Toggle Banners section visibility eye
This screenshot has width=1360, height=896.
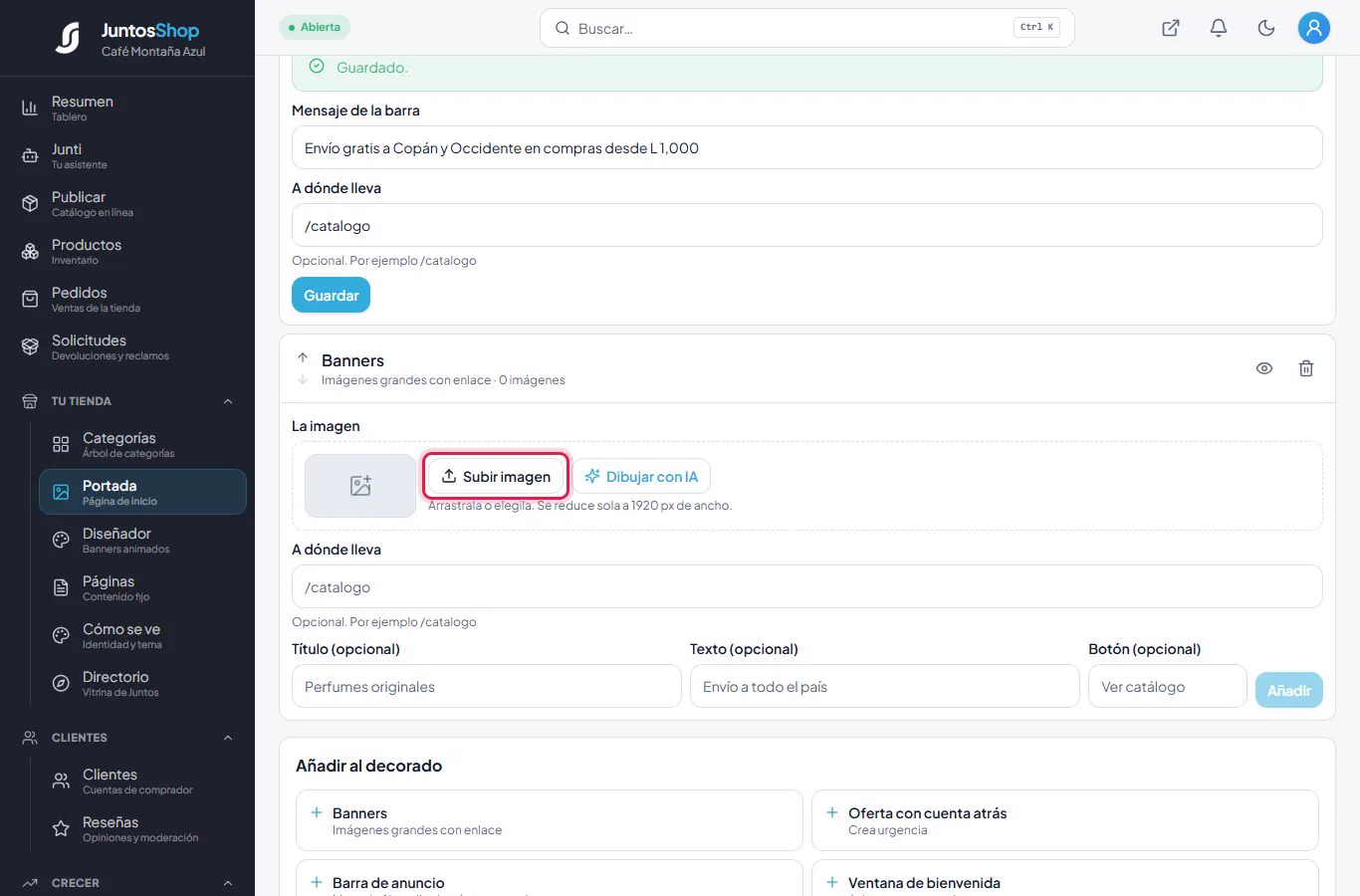tap(1264, 368)
